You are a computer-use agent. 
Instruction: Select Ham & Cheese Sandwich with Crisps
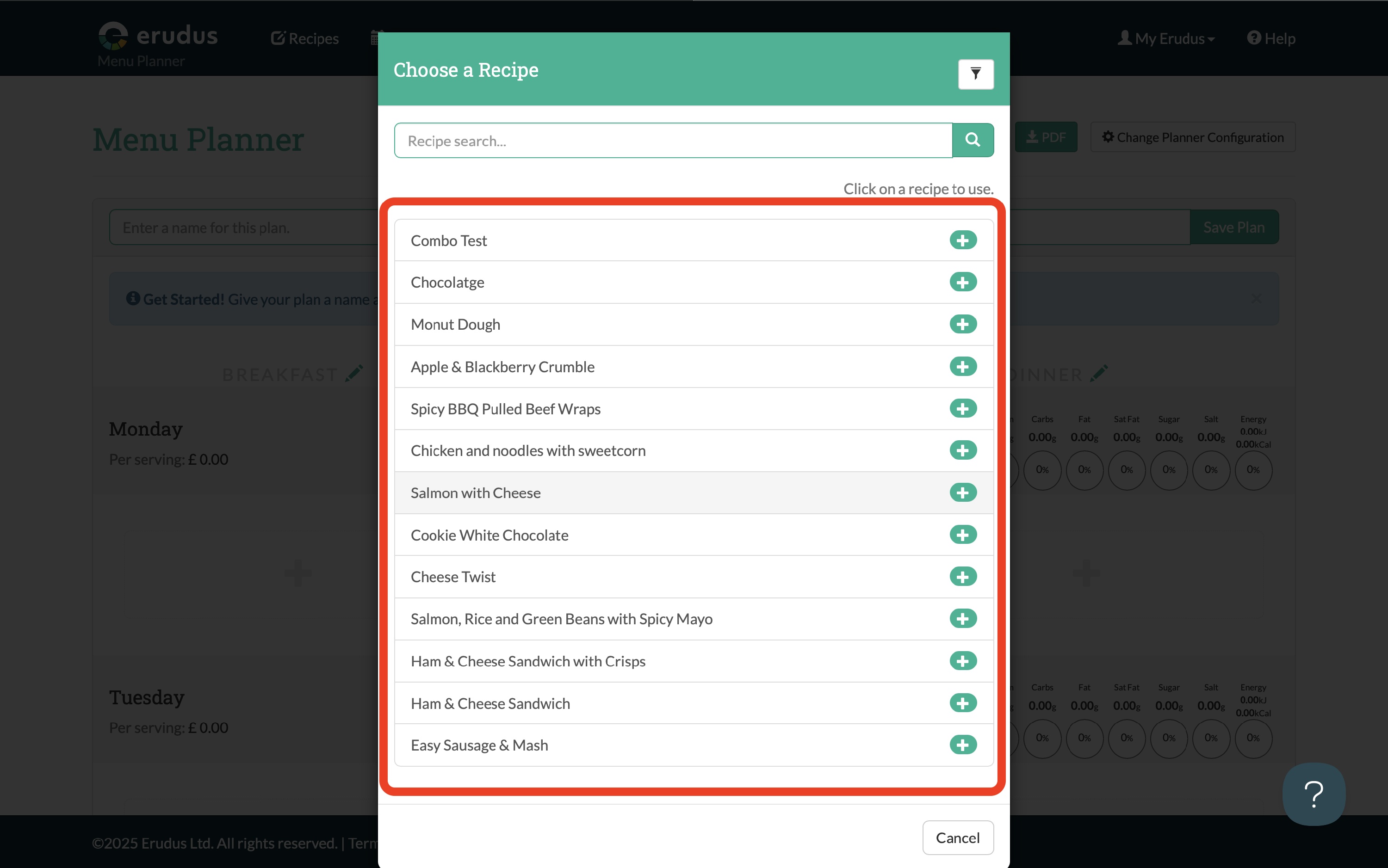pyautogui.click(x=528, y=661)
